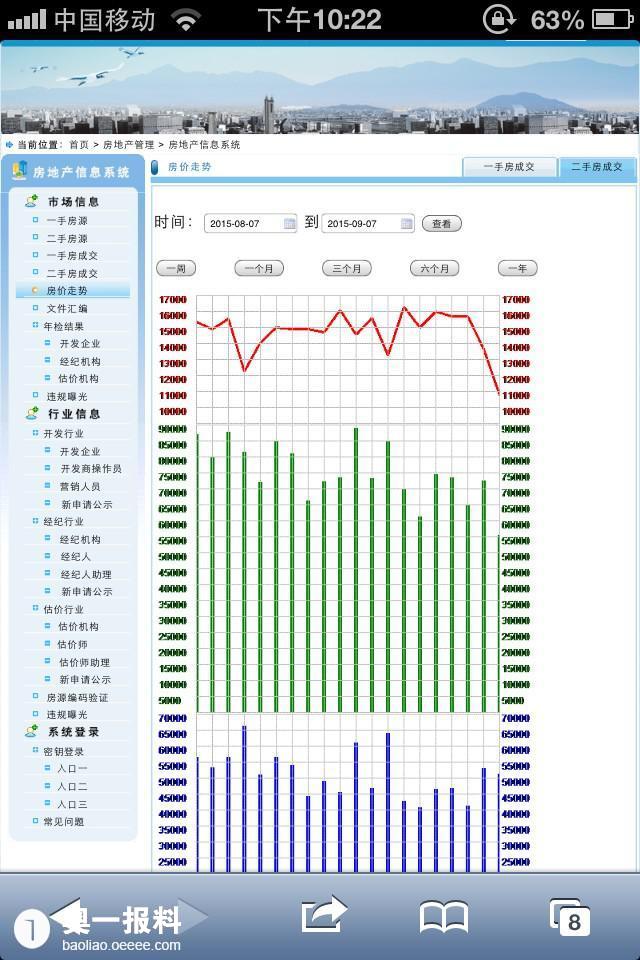
Task: Click the 系统登录 section header icon
Action: click(x=32, y=731)
